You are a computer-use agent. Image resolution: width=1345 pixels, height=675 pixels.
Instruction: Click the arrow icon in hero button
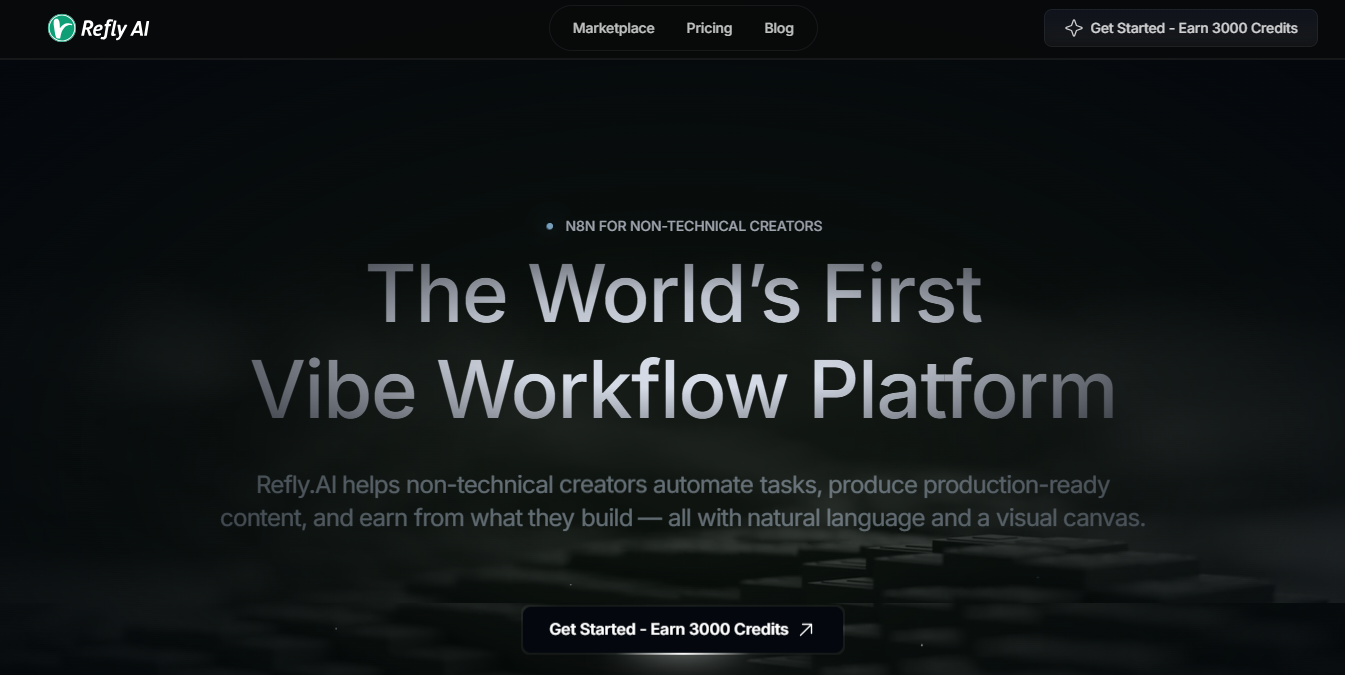click(x=806, y=630)
